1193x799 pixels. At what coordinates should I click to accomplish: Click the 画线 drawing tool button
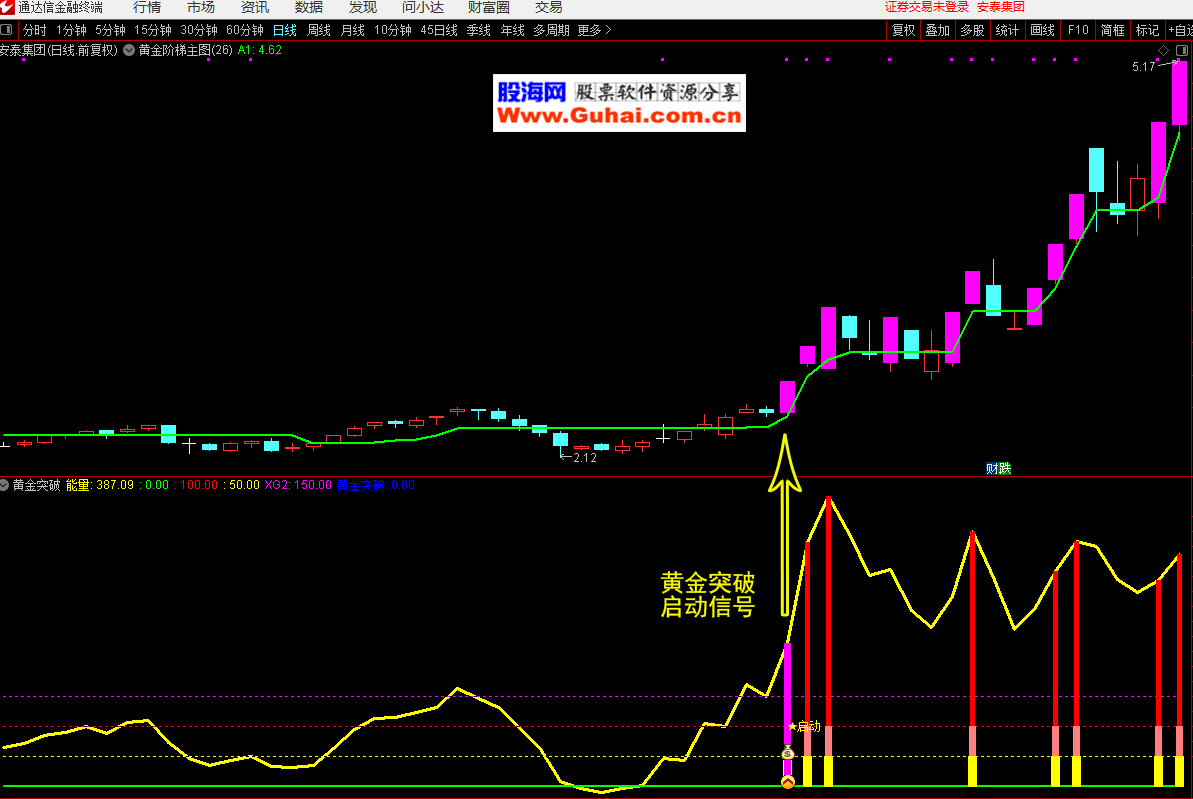[1042, 30]
